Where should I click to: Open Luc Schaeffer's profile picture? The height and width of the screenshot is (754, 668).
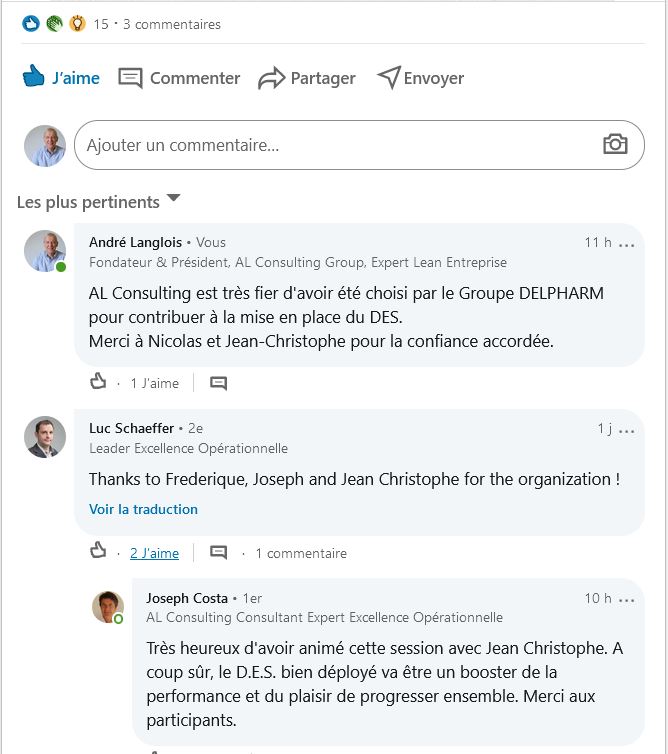click(x=45, y=437)
